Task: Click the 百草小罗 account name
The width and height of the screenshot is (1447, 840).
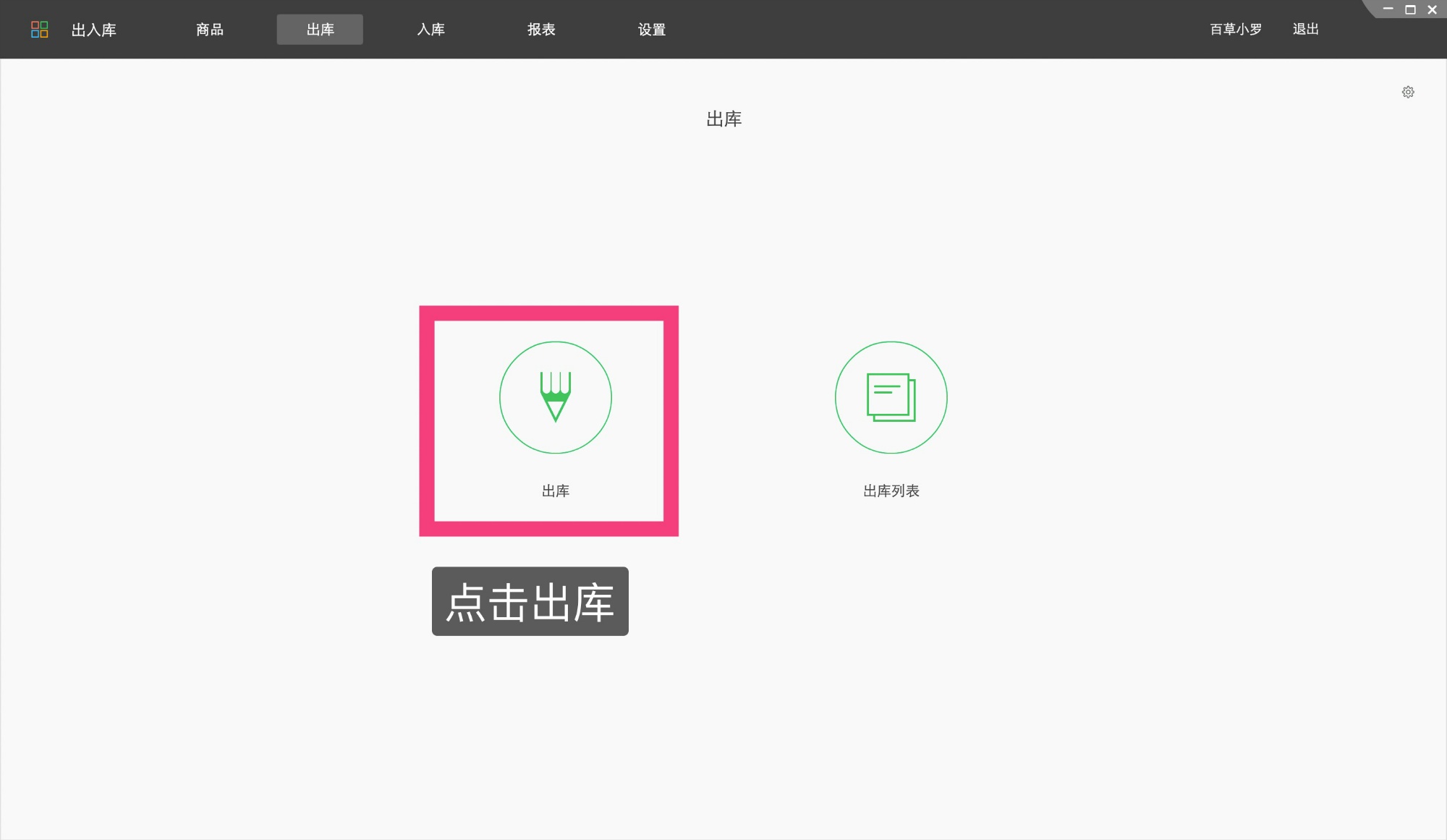Action: pos(1234,30)
